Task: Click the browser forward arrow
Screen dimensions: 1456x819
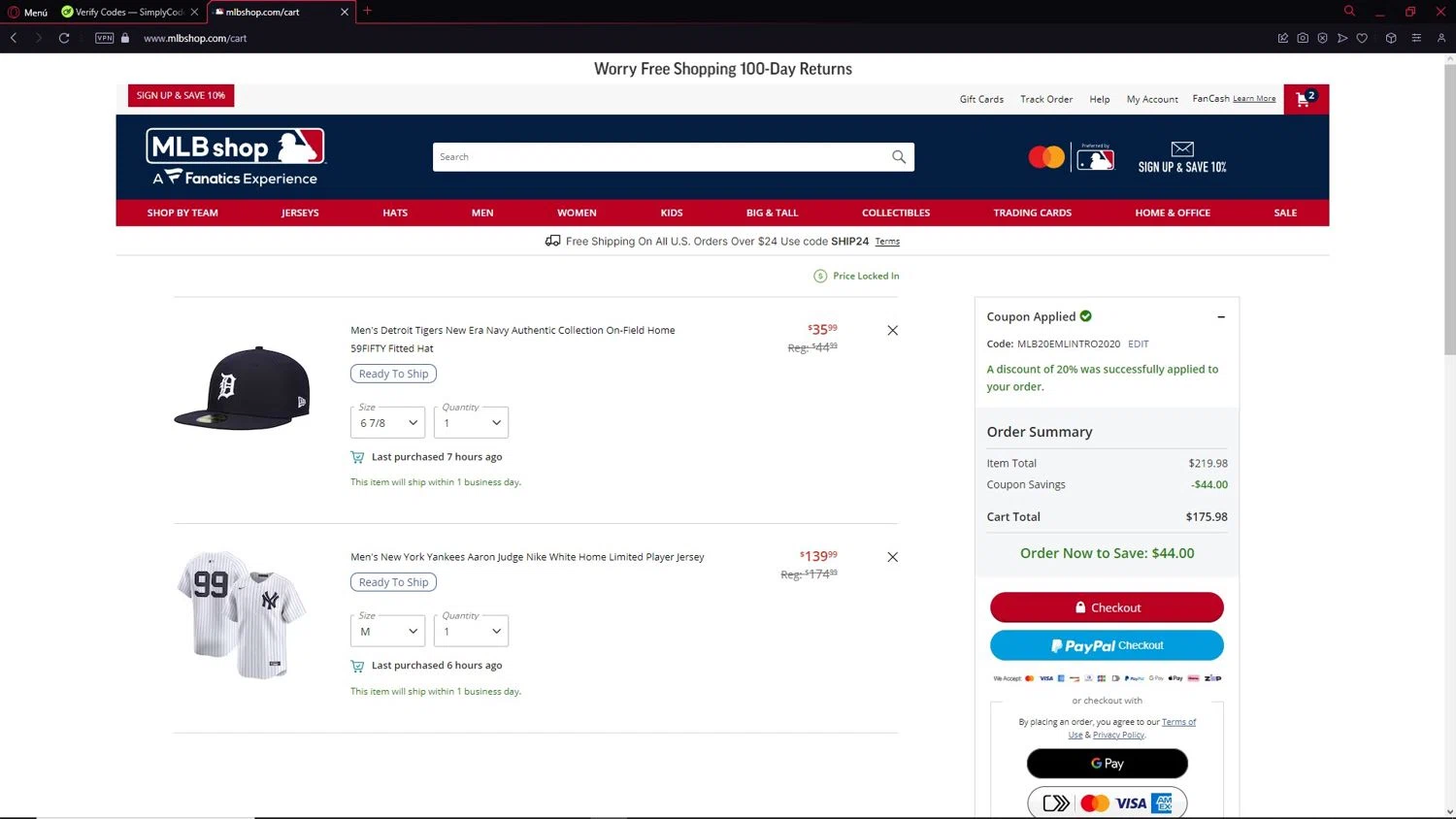Action: pyautogui.click(x=38, y=38)
